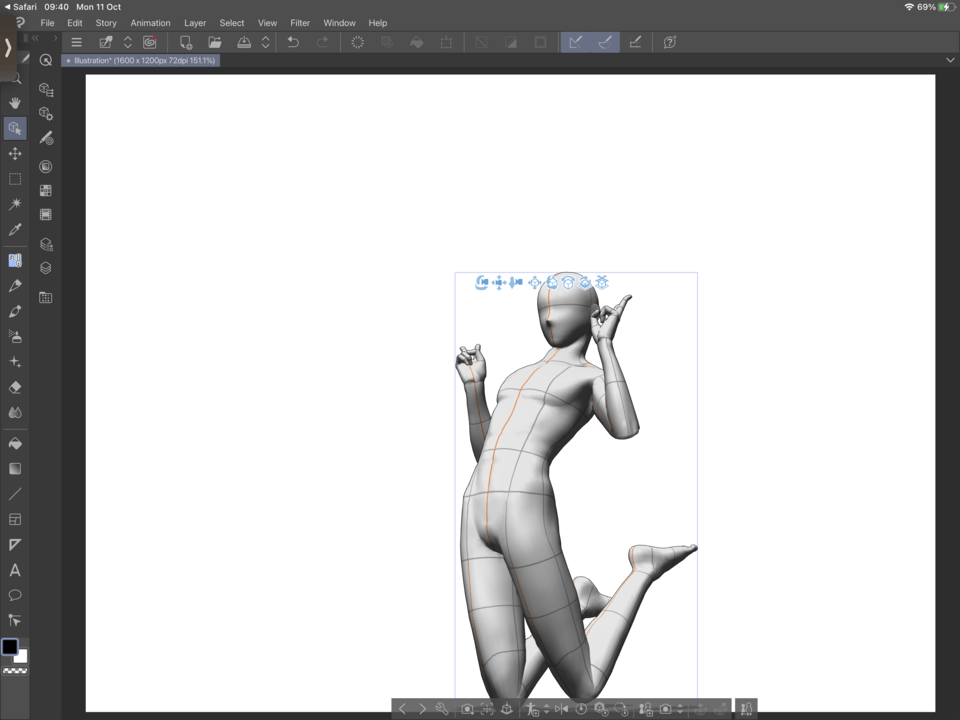Open the File menu
Viewport: 960px width, 720px height.
pos(47,23)
